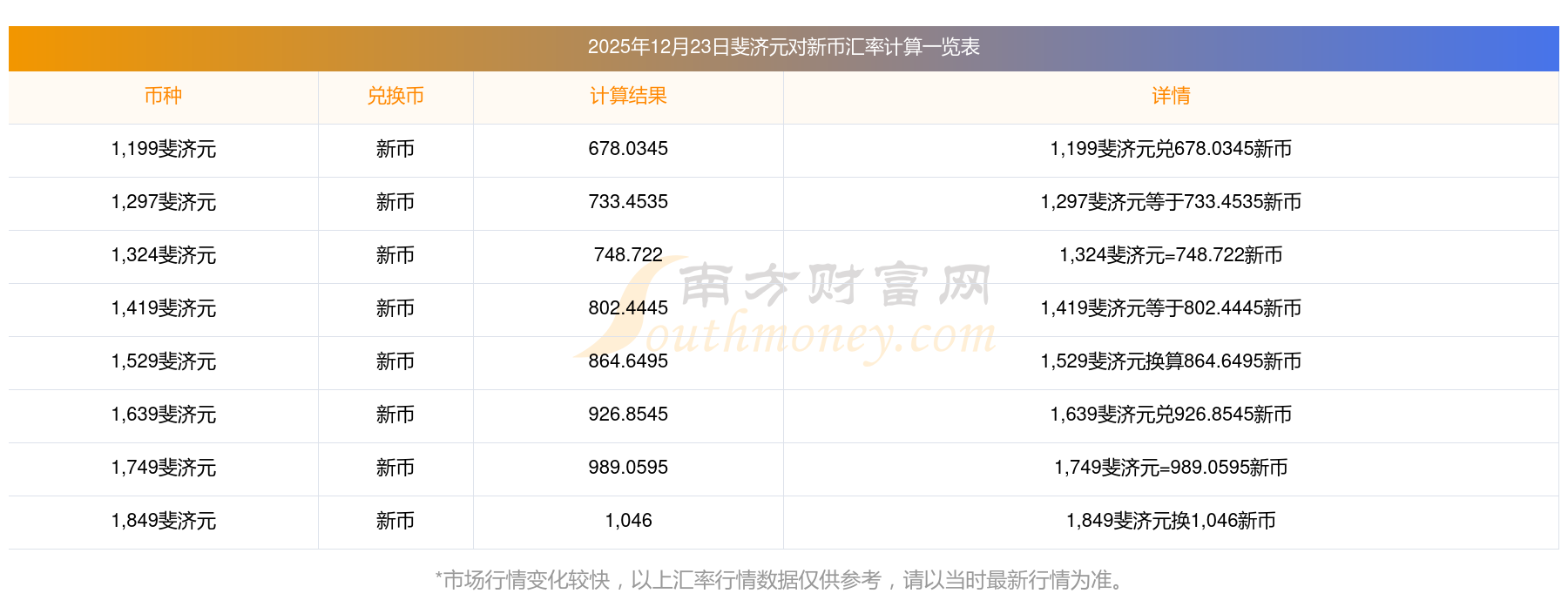Click the result value 1,046
Image resolution: width=1568 pixels, height=607 pixels.
pyautogui.click(x=628, y=521)
